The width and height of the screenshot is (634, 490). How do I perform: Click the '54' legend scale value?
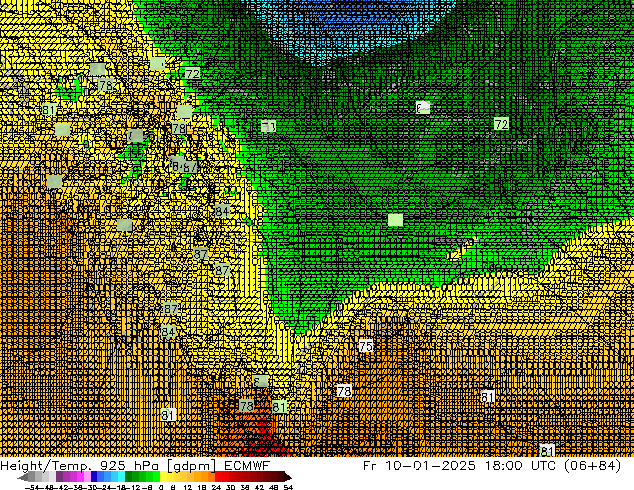[288, 487]
